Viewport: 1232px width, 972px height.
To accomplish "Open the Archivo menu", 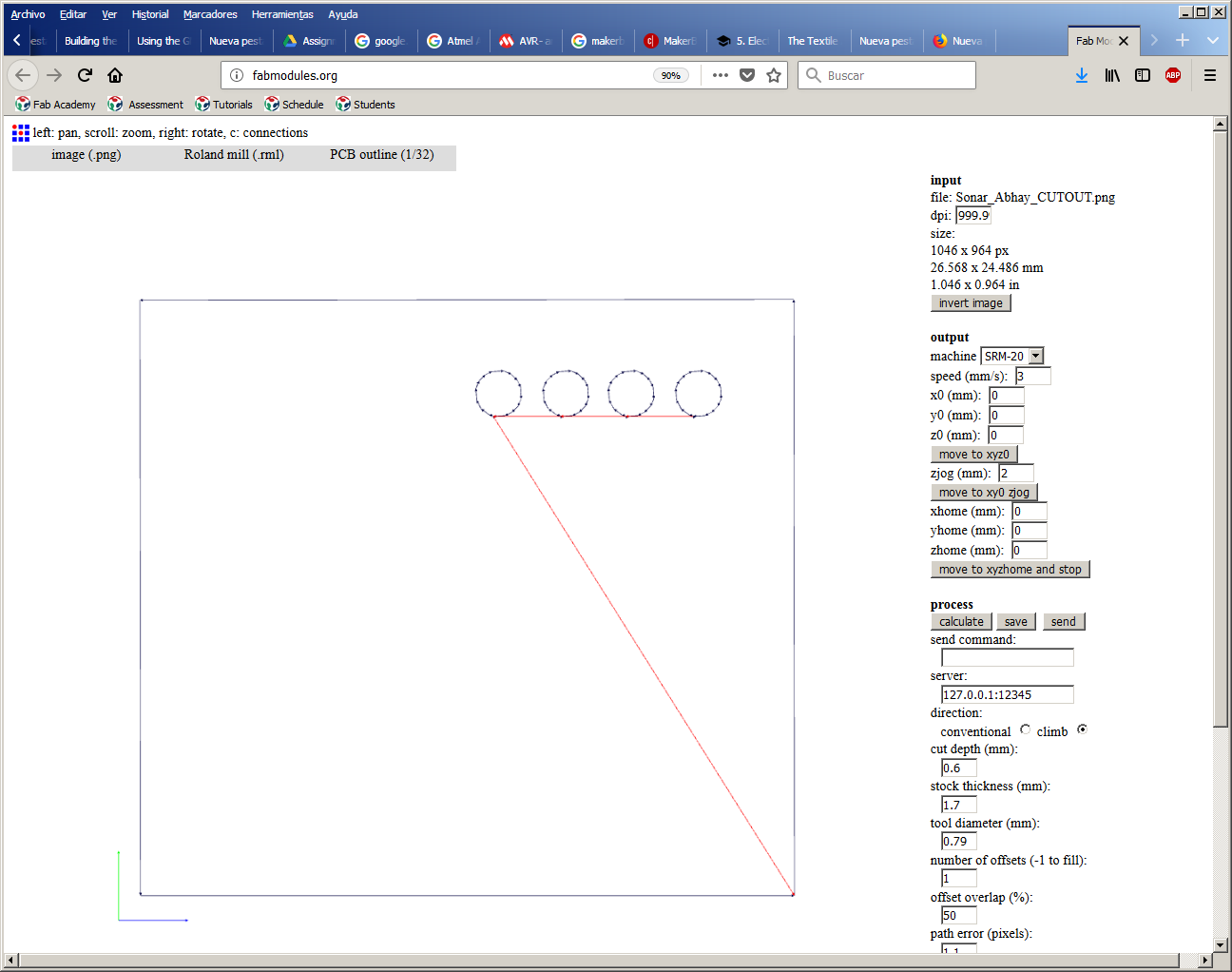I will click(28, 14).
